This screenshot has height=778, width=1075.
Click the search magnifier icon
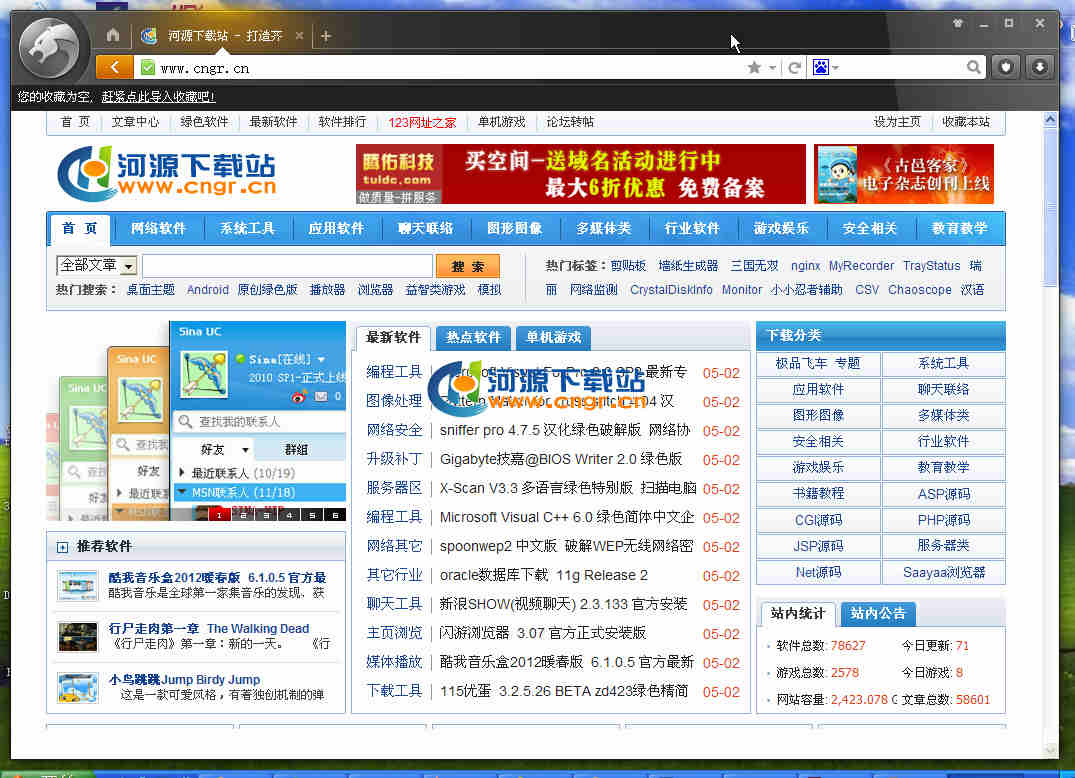point(974,68)
